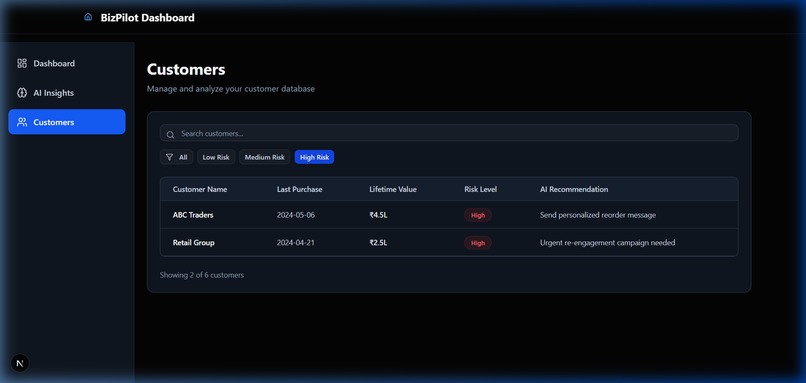Click the High badge for Retail Group
Screen dimensions: 806x383
coord(478,243)
